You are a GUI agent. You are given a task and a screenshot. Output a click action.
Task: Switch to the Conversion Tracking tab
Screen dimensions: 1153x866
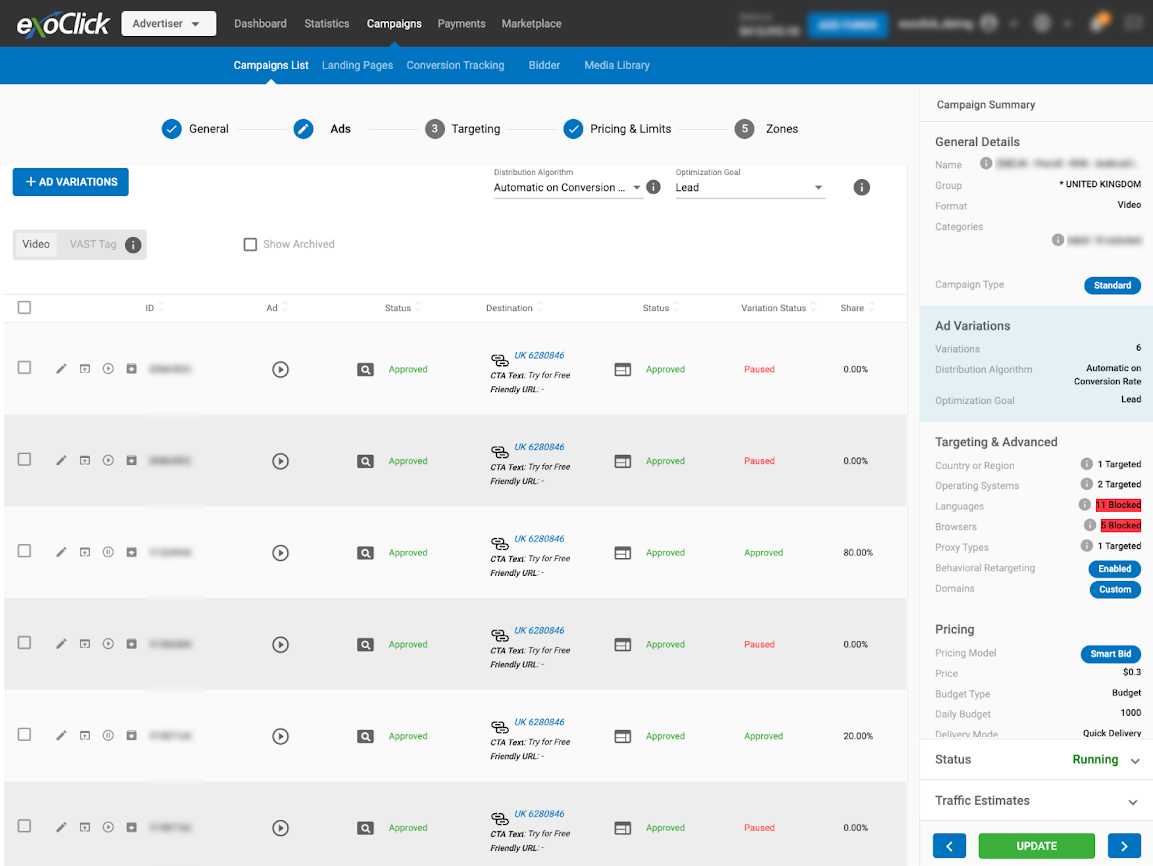[455, 65]
